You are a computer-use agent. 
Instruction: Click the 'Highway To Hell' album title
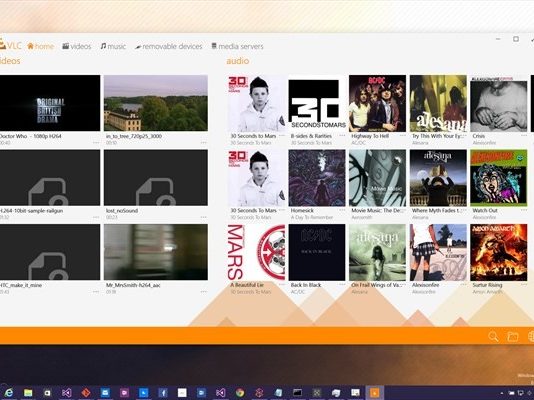pos(370,136)
